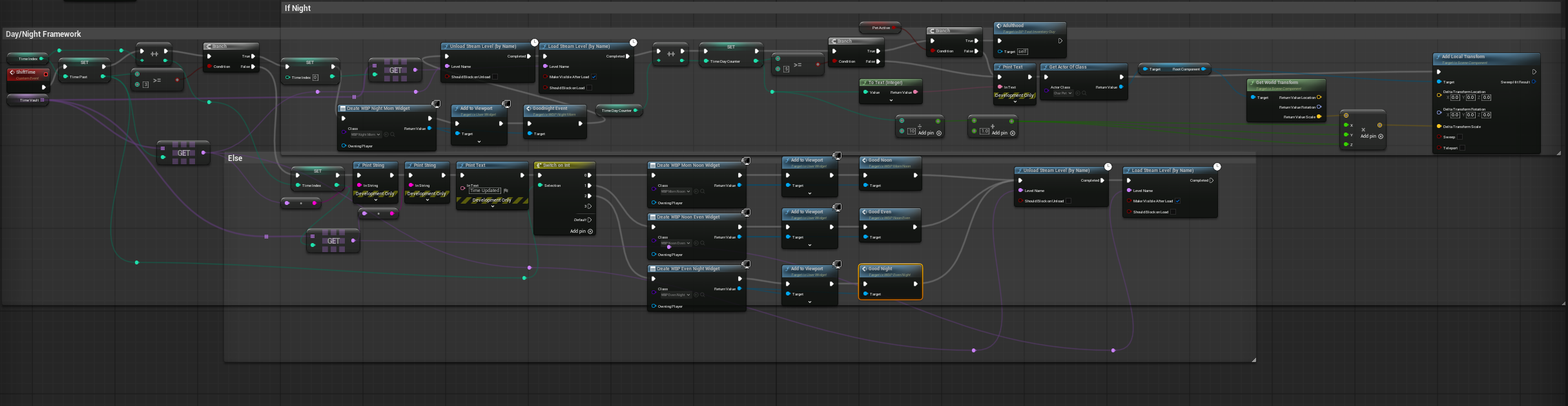Click the Else comment box corner resize handle
Image resolution: width=1568 pixels, height=406 pixels.
[1253, 359]
